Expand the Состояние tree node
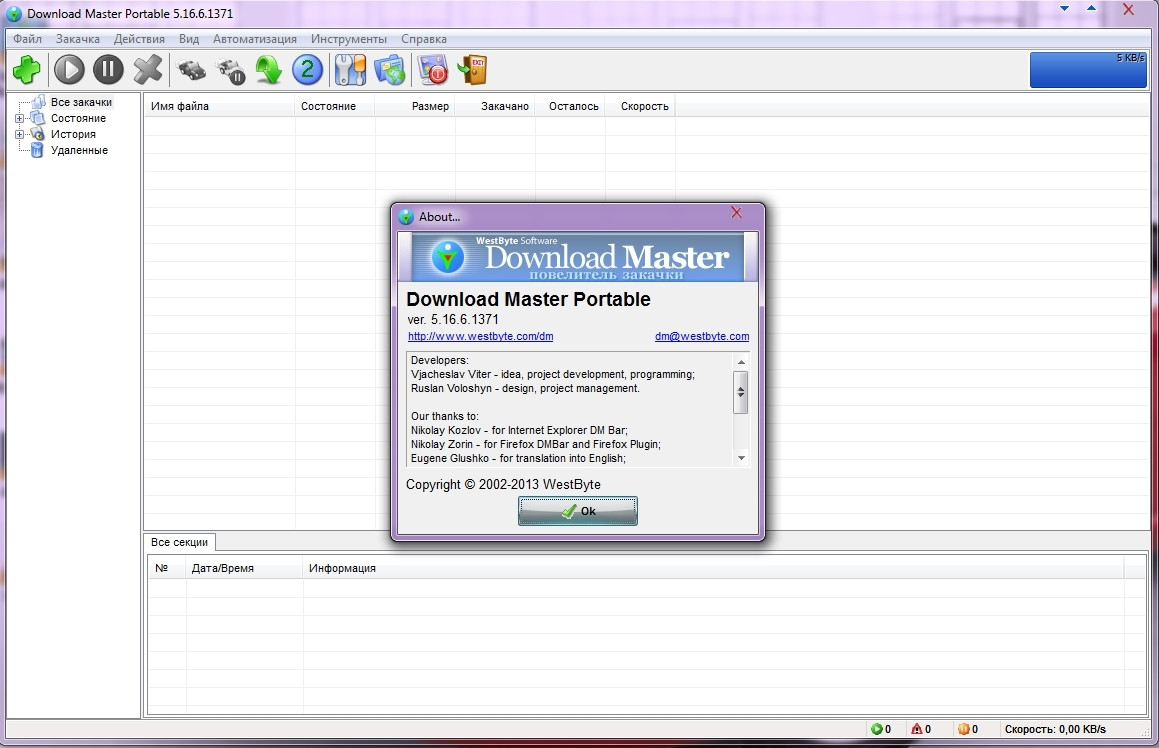 pos(19,118)
